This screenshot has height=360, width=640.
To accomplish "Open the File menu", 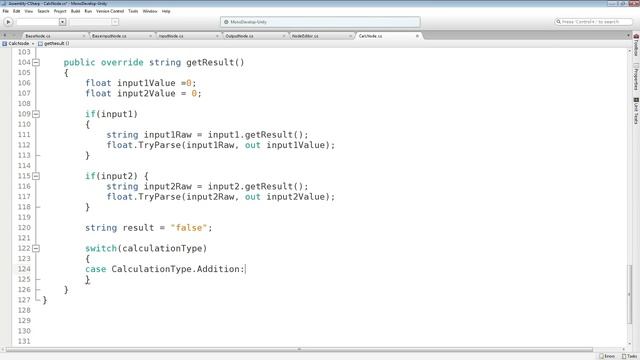I will pyautogui.click(x=6, y=11).
